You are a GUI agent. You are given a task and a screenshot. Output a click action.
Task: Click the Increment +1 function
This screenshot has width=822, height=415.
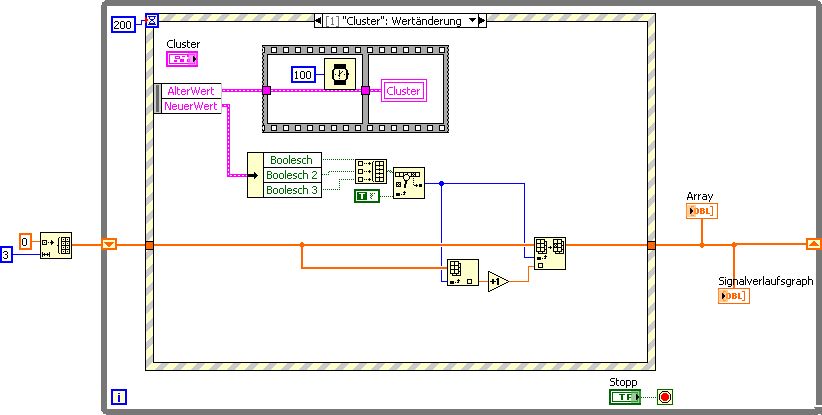pos(498,282)
